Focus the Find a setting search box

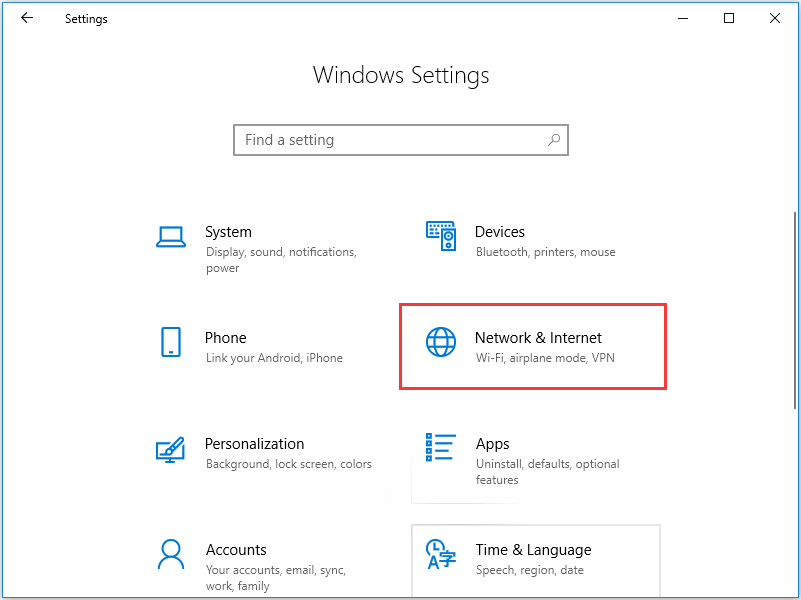pyautogui.click(x=400, y=140)
